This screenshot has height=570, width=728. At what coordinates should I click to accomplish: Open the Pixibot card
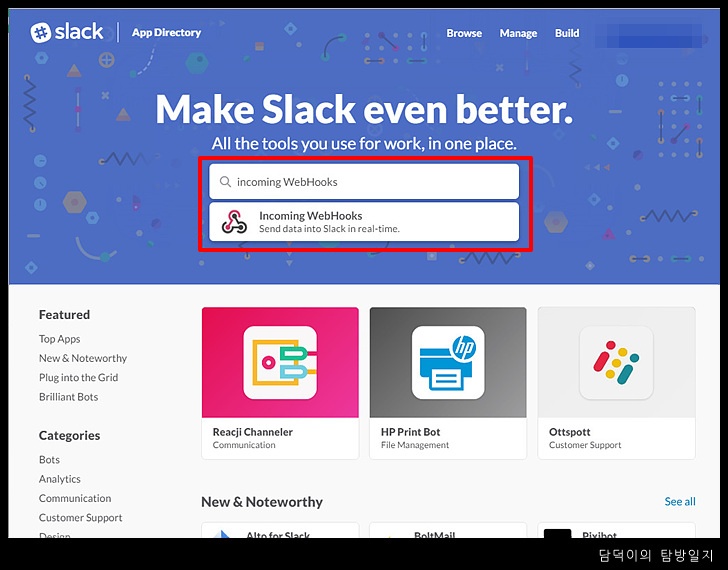pyautogui.click(x=616, y=530)
